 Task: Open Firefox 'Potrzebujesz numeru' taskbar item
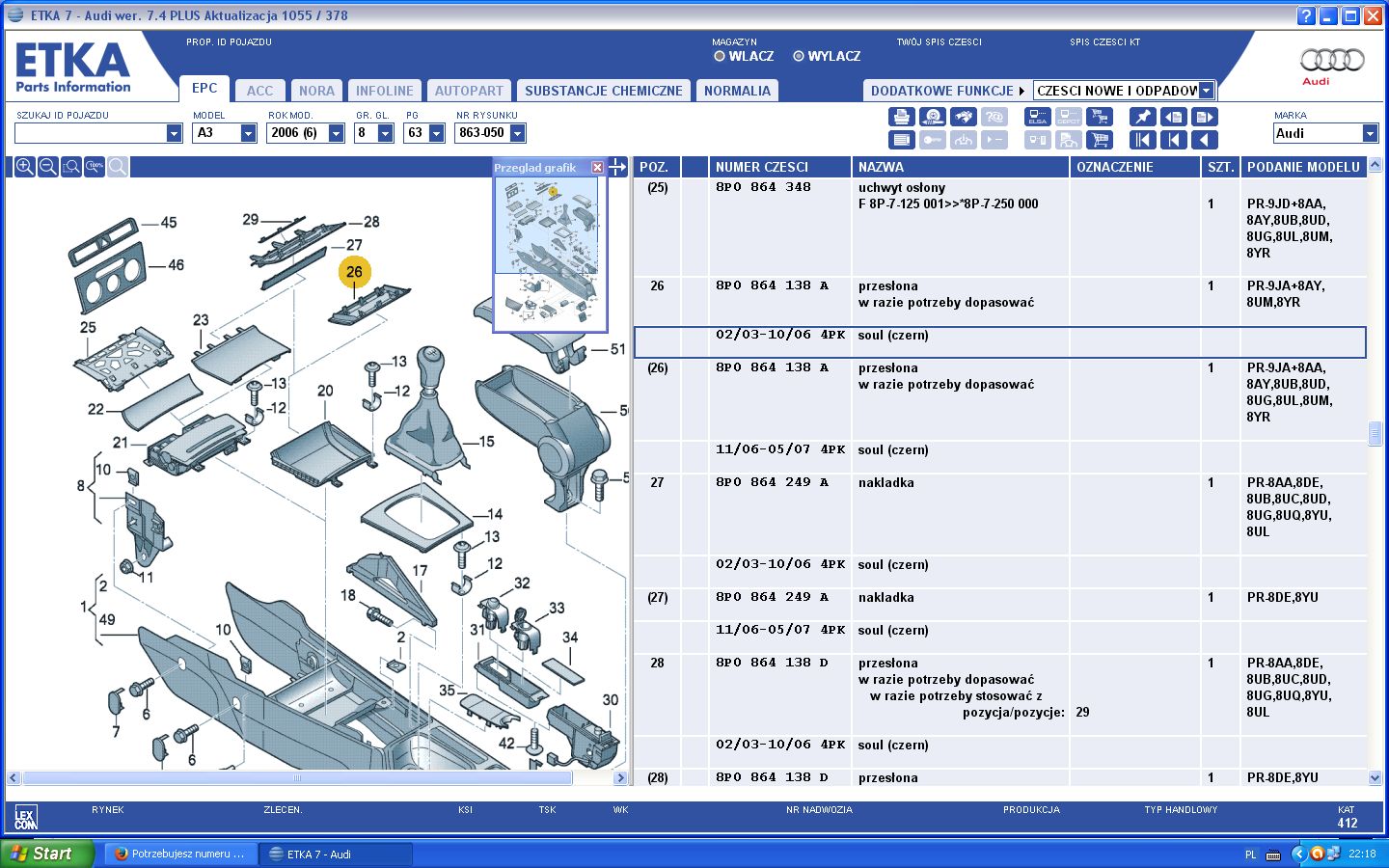pyautogui.click(x=180, y=854)
